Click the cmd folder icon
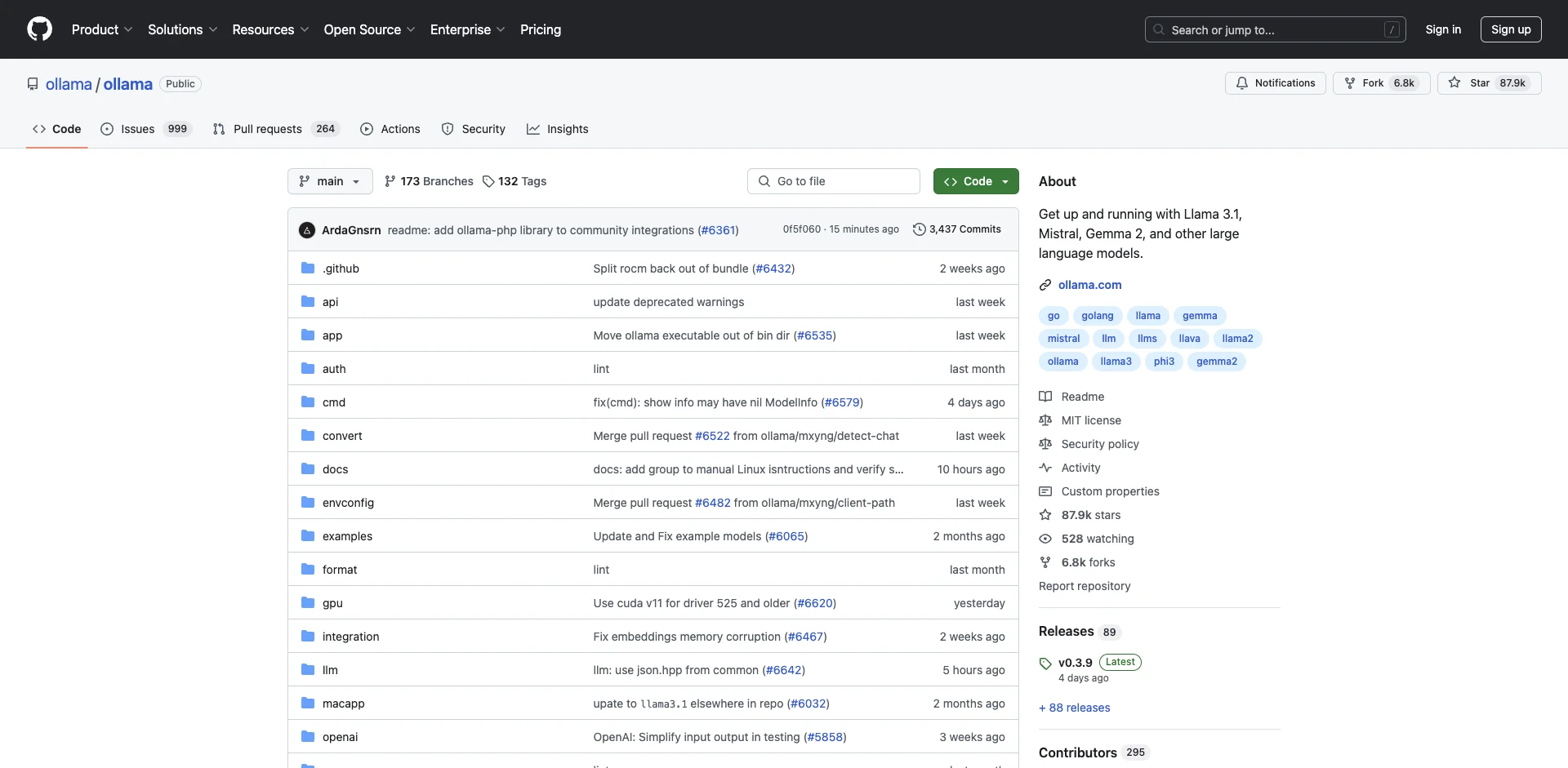Viewport: 1568px width, 768px height. (x=308, y=402)
